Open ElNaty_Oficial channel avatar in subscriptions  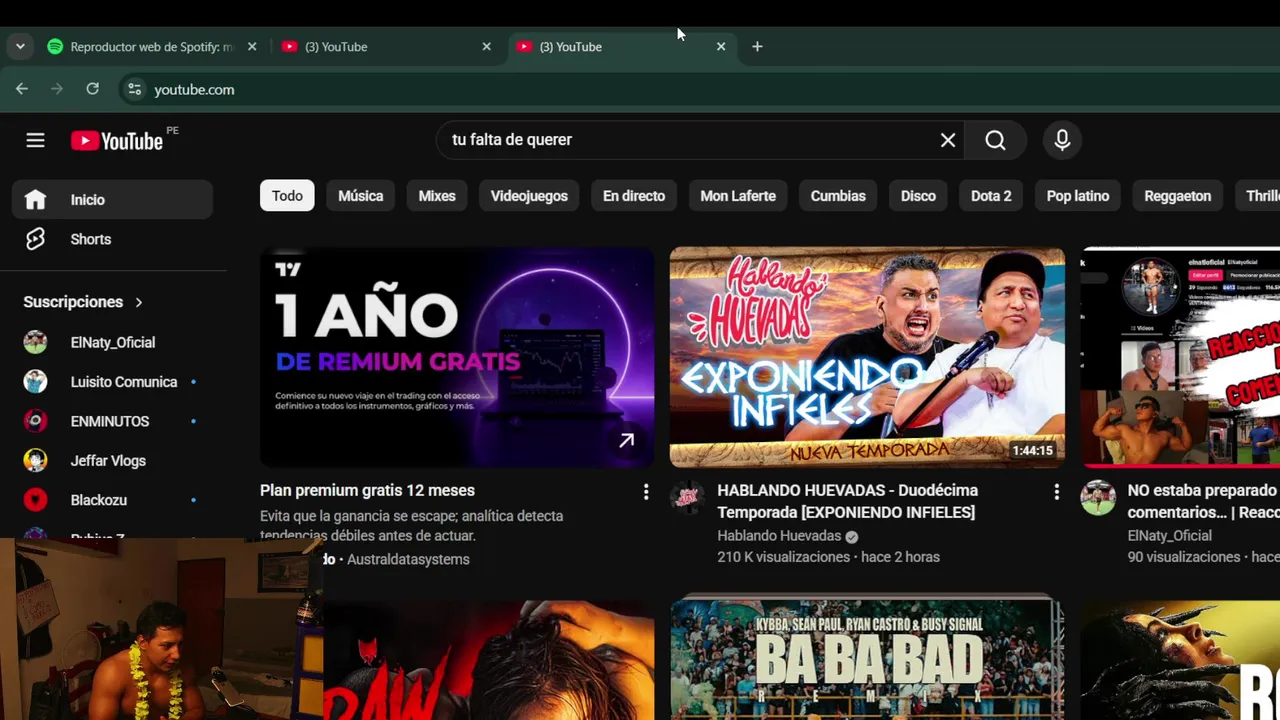coord(35,342)
